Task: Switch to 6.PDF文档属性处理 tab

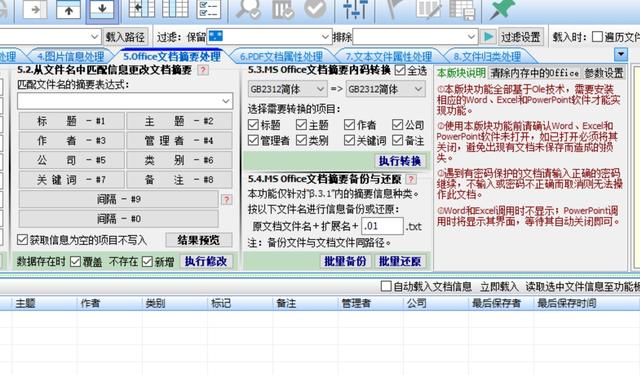Action: tap(281, 56)
